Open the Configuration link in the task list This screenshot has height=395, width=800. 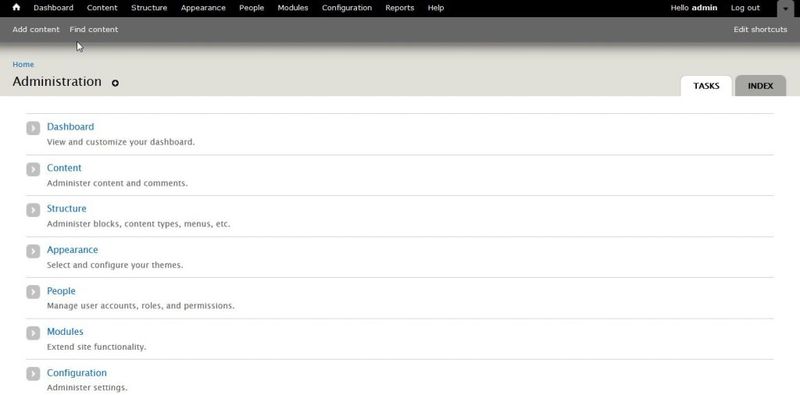pyautogui.click(x=77, y=373)
